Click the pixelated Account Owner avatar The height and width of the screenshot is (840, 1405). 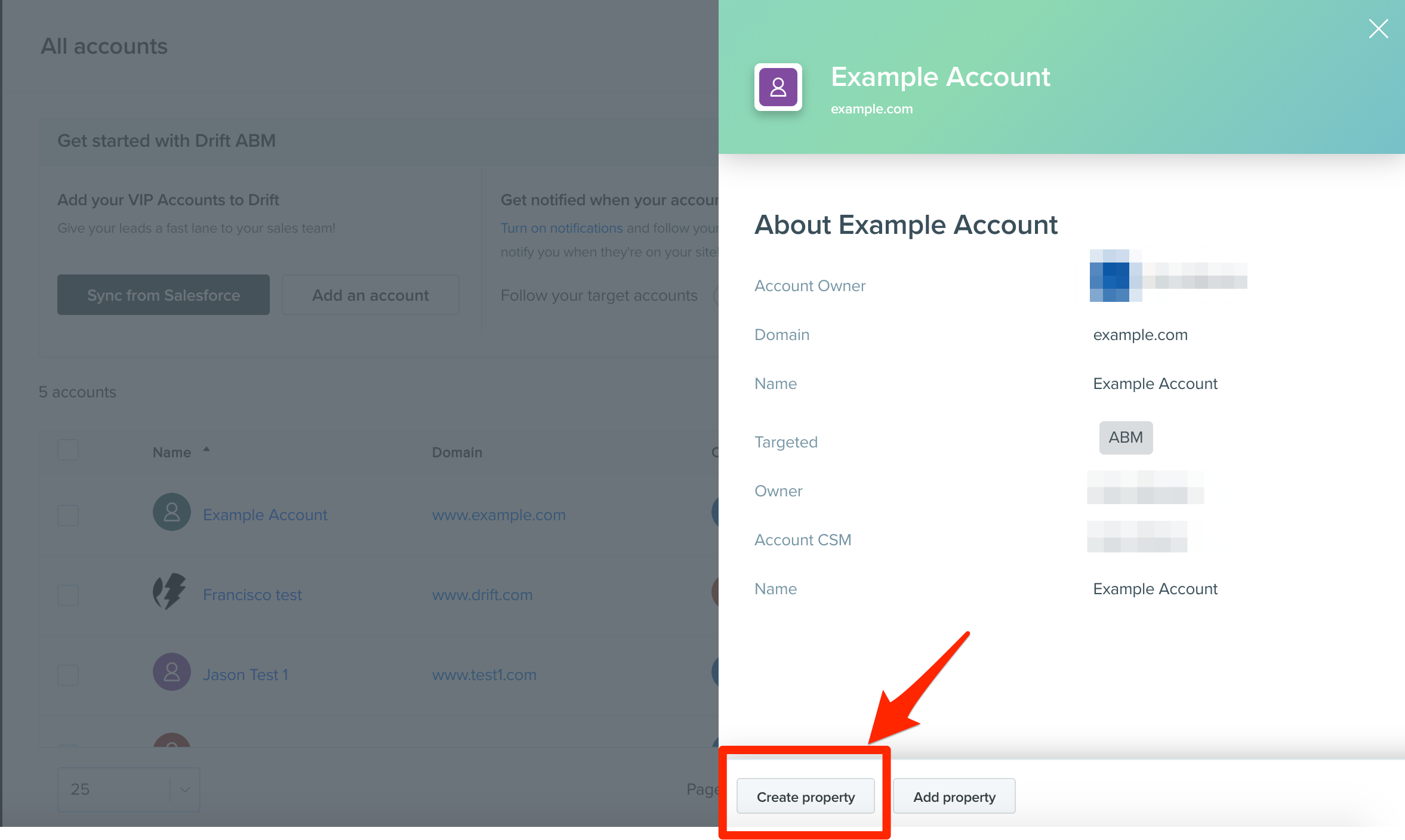tap(1116, 276)
